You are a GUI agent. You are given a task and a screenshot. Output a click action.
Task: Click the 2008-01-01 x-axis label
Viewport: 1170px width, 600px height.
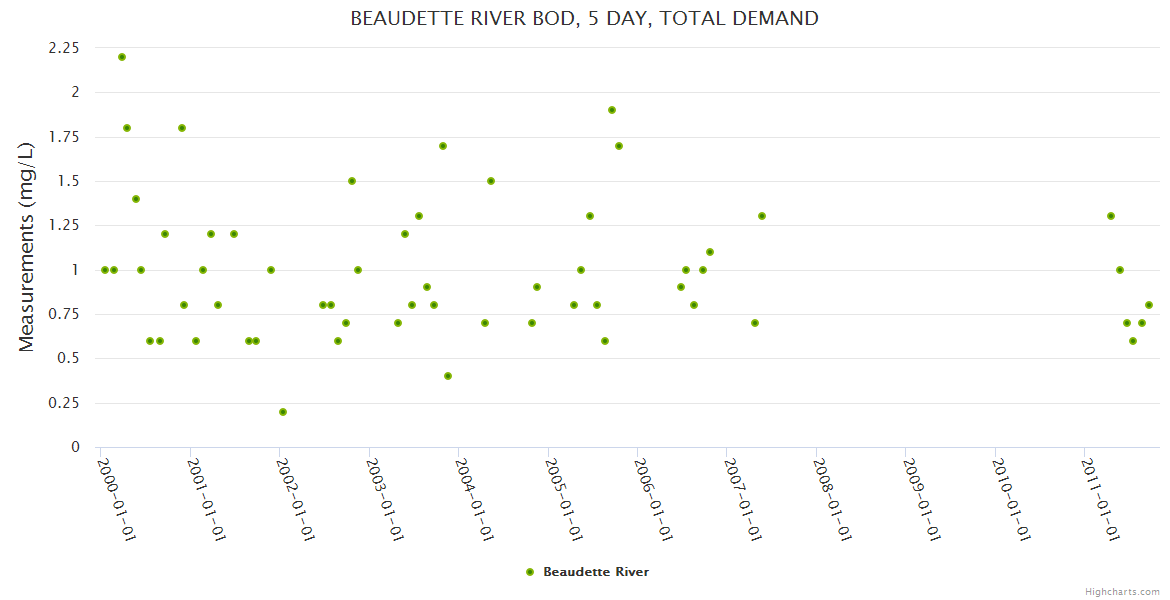point(832,498)
